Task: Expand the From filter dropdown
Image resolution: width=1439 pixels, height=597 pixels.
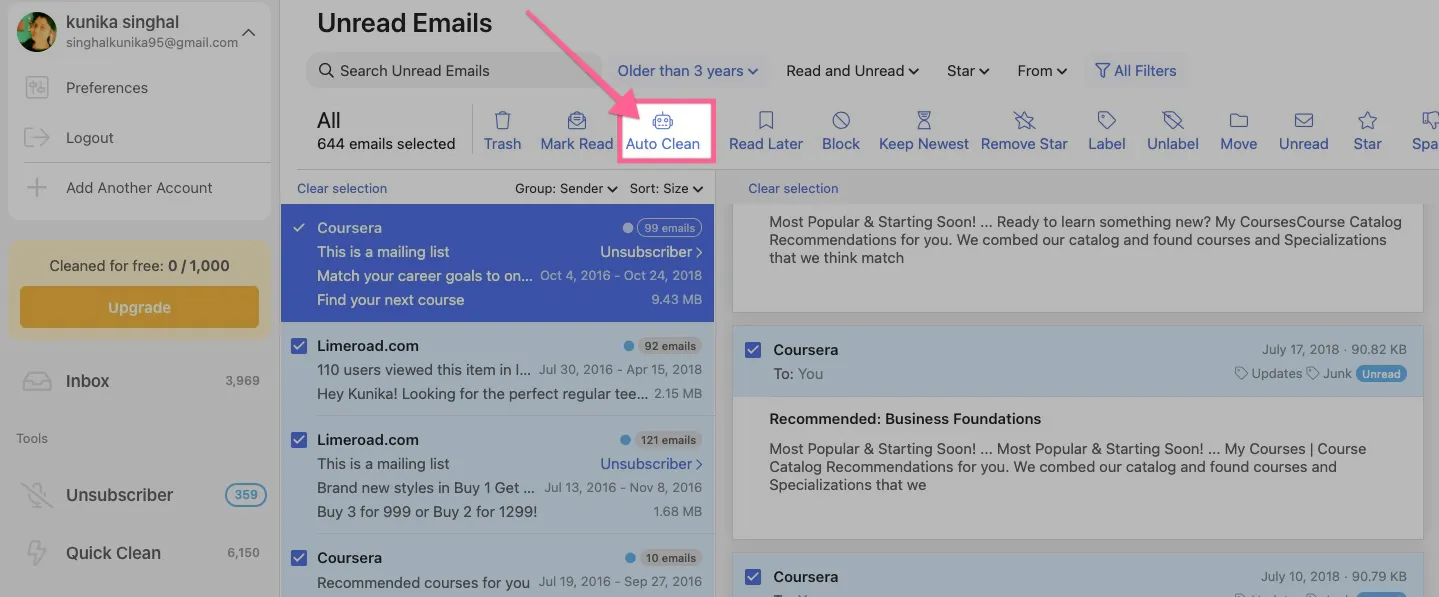Action: tap(1042, 71)
